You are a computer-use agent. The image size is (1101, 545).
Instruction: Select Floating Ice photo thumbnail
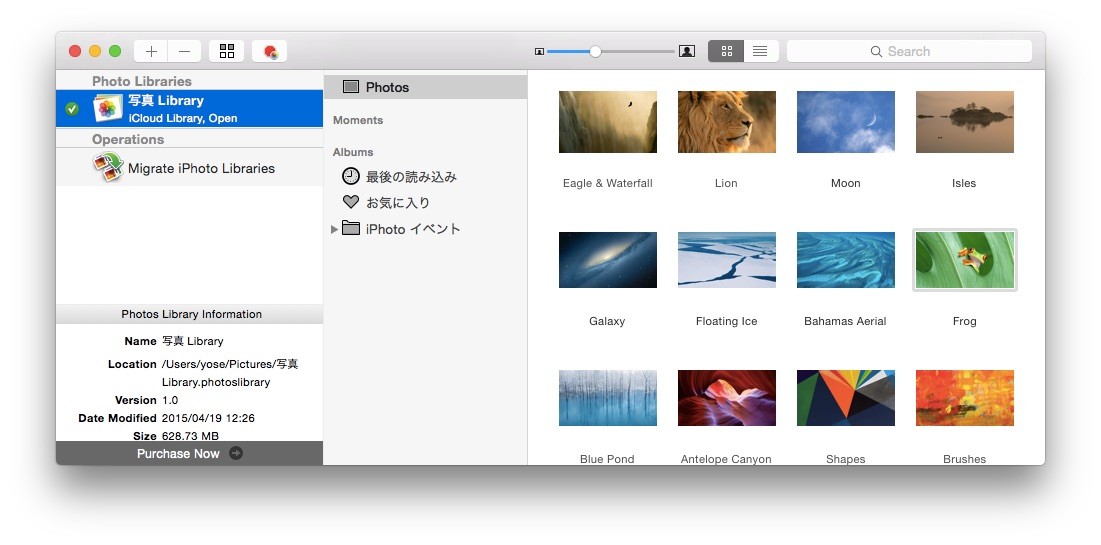click(x=727, y=260)
